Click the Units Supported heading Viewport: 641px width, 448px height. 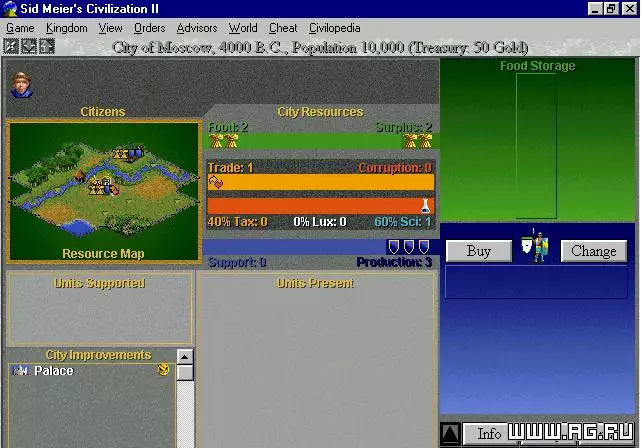pos(99,283)
